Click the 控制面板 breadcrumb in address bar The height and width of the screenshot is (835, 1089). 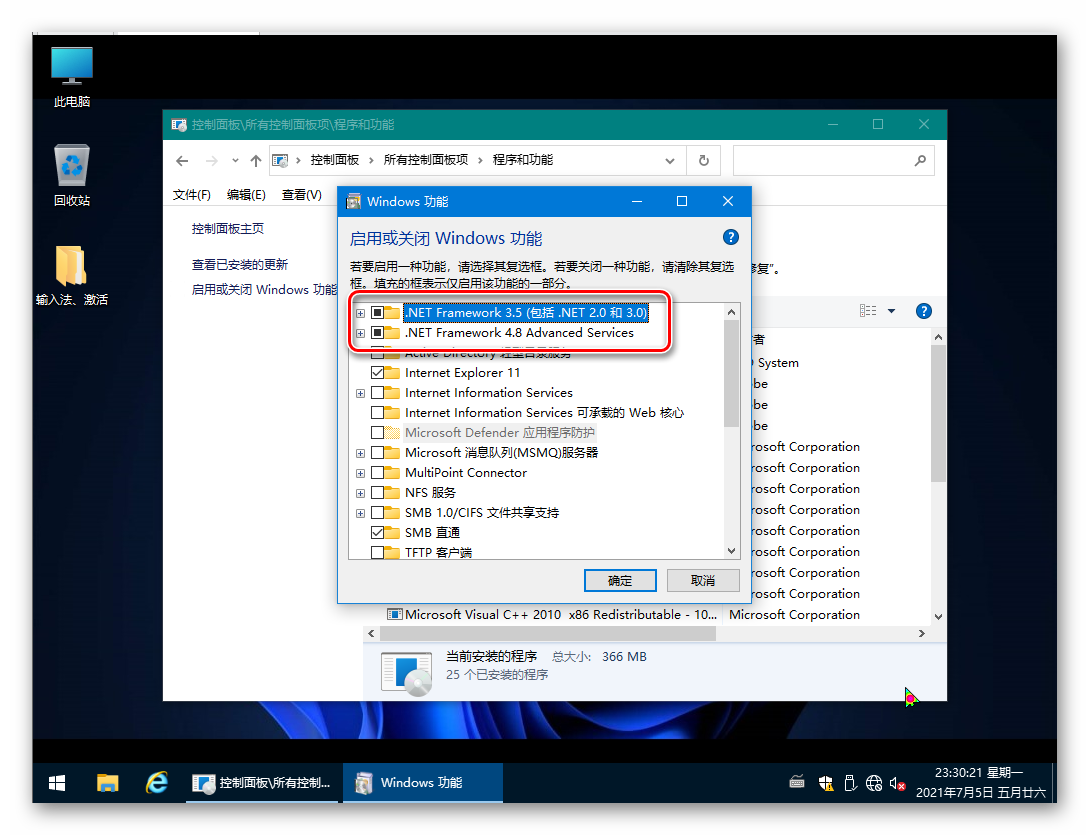pyautogui.click(x=335, y=160)
